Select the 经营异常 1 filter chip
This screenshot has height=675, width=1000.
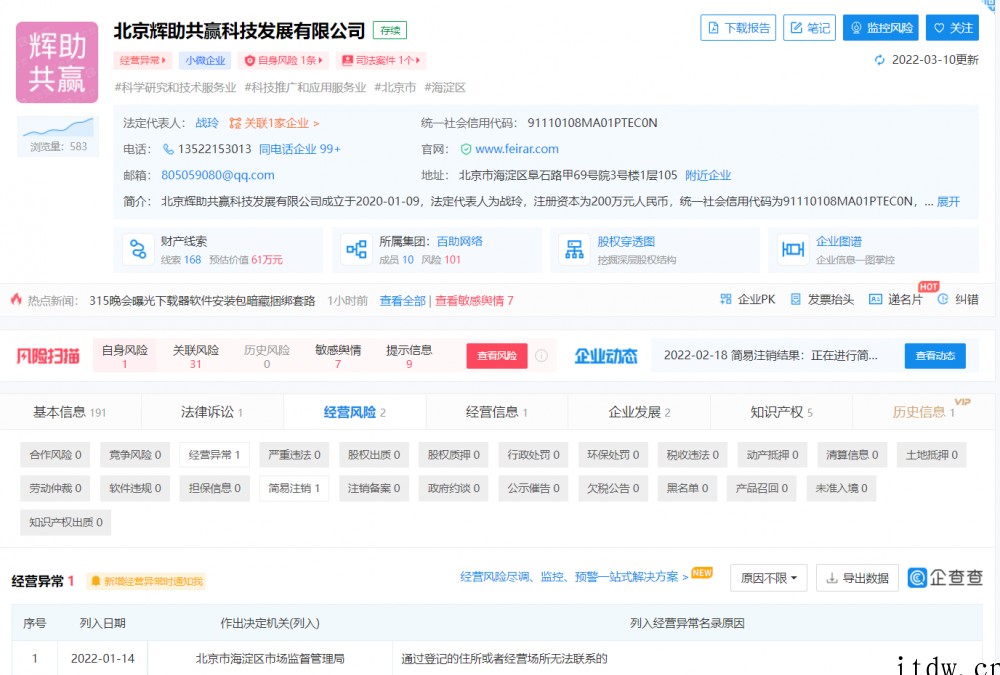point(214,455)
